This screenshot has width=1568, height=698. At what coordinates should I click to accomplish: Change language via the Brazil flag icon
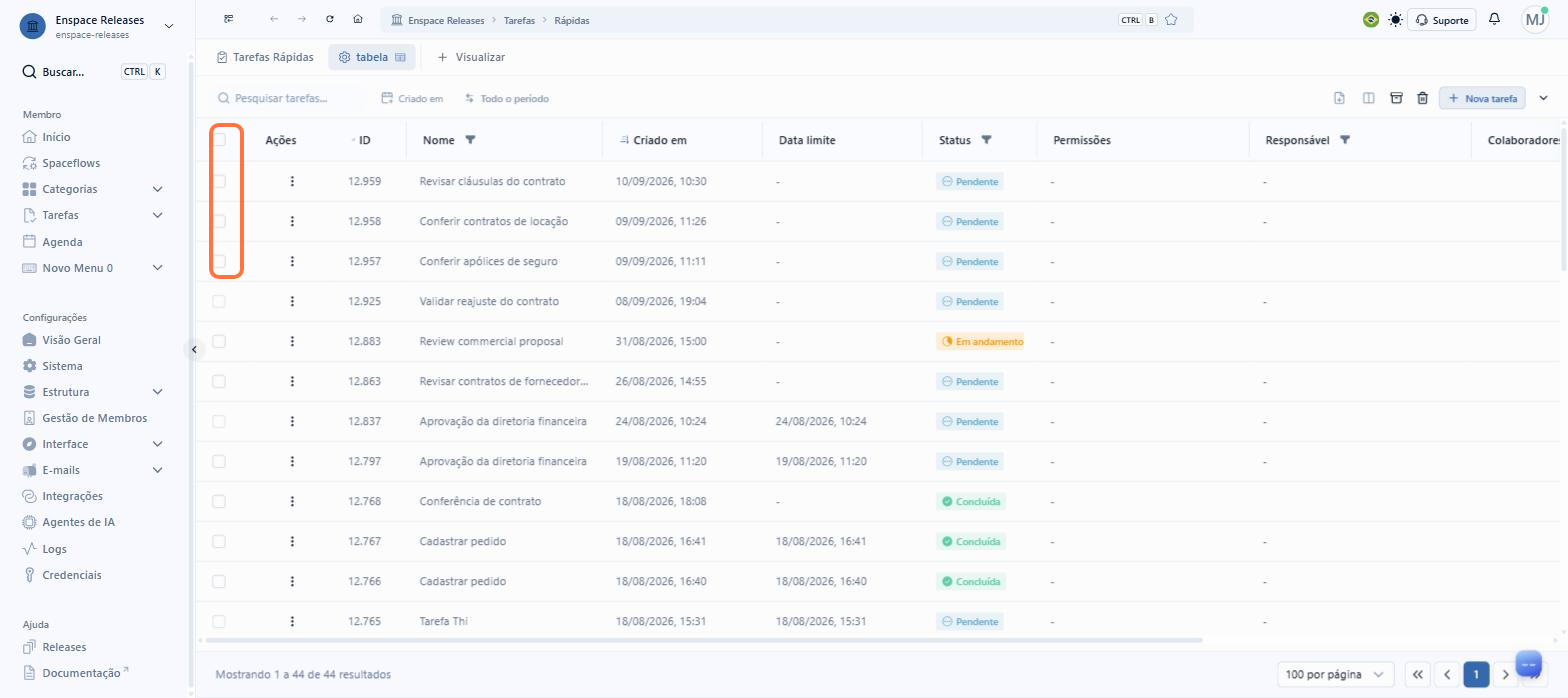[x=1371, y=20]
